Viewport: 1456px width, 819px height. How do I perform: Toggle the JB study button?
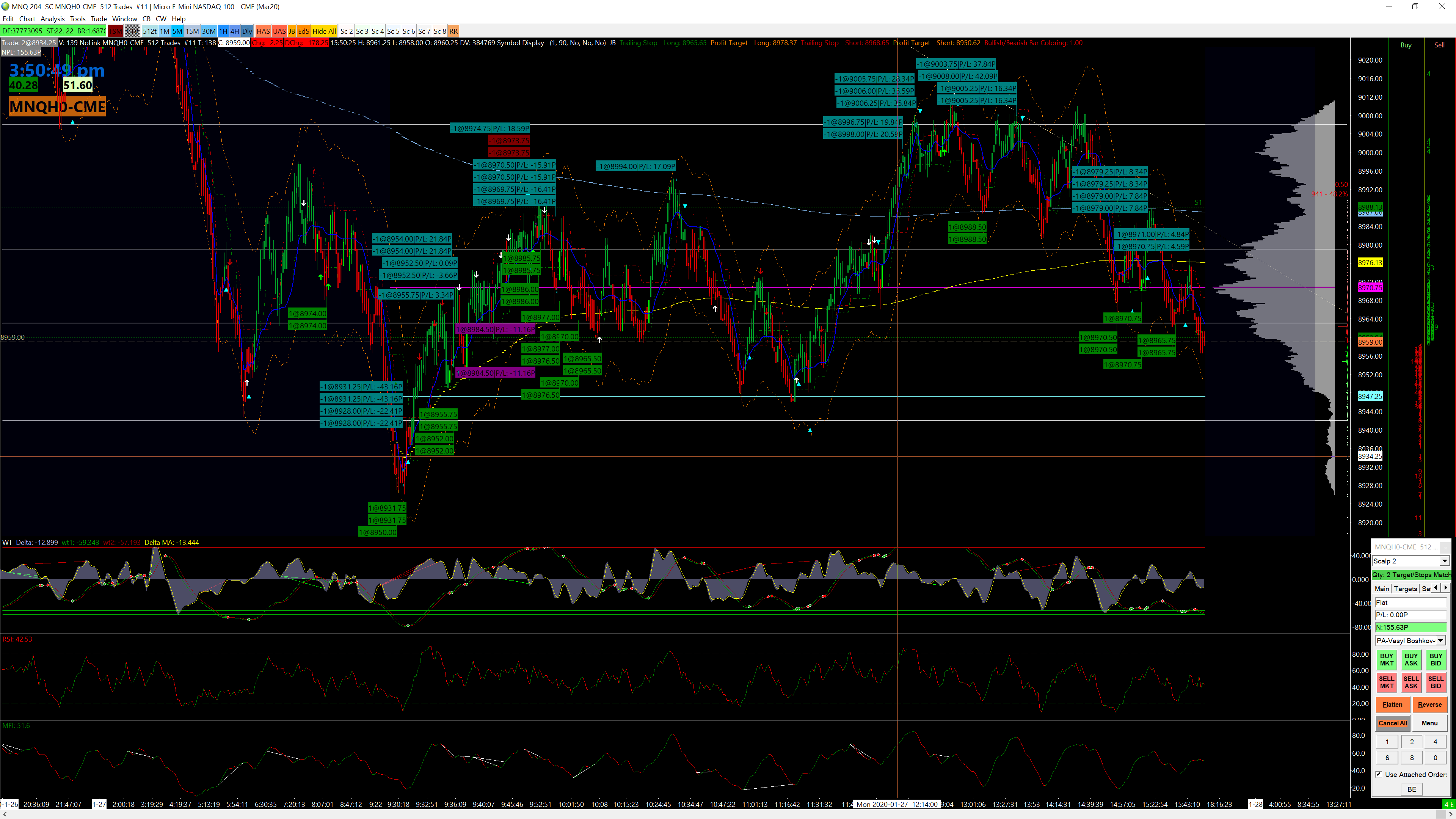point(292,31)
